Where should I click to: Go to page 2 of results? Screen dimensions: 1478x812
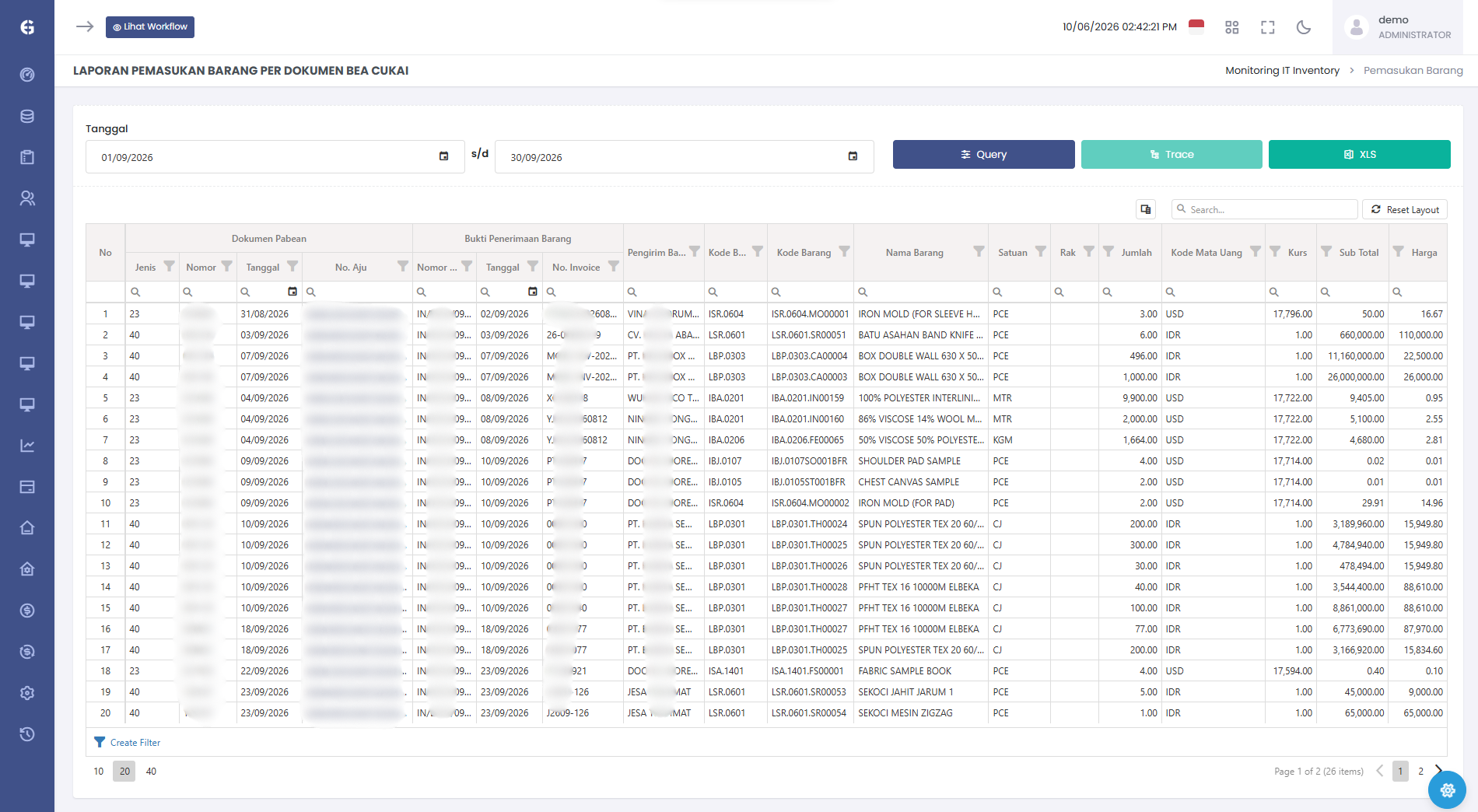coord(1420,771)
